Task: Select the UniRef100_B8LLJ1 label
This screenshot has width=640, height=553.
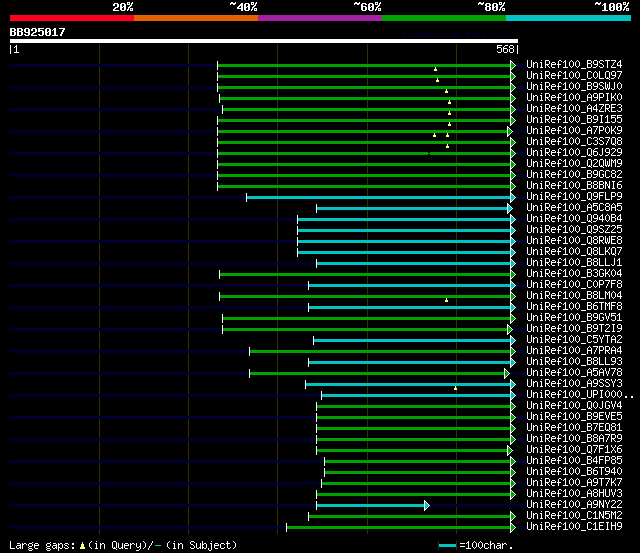Action: pos(574,263)
